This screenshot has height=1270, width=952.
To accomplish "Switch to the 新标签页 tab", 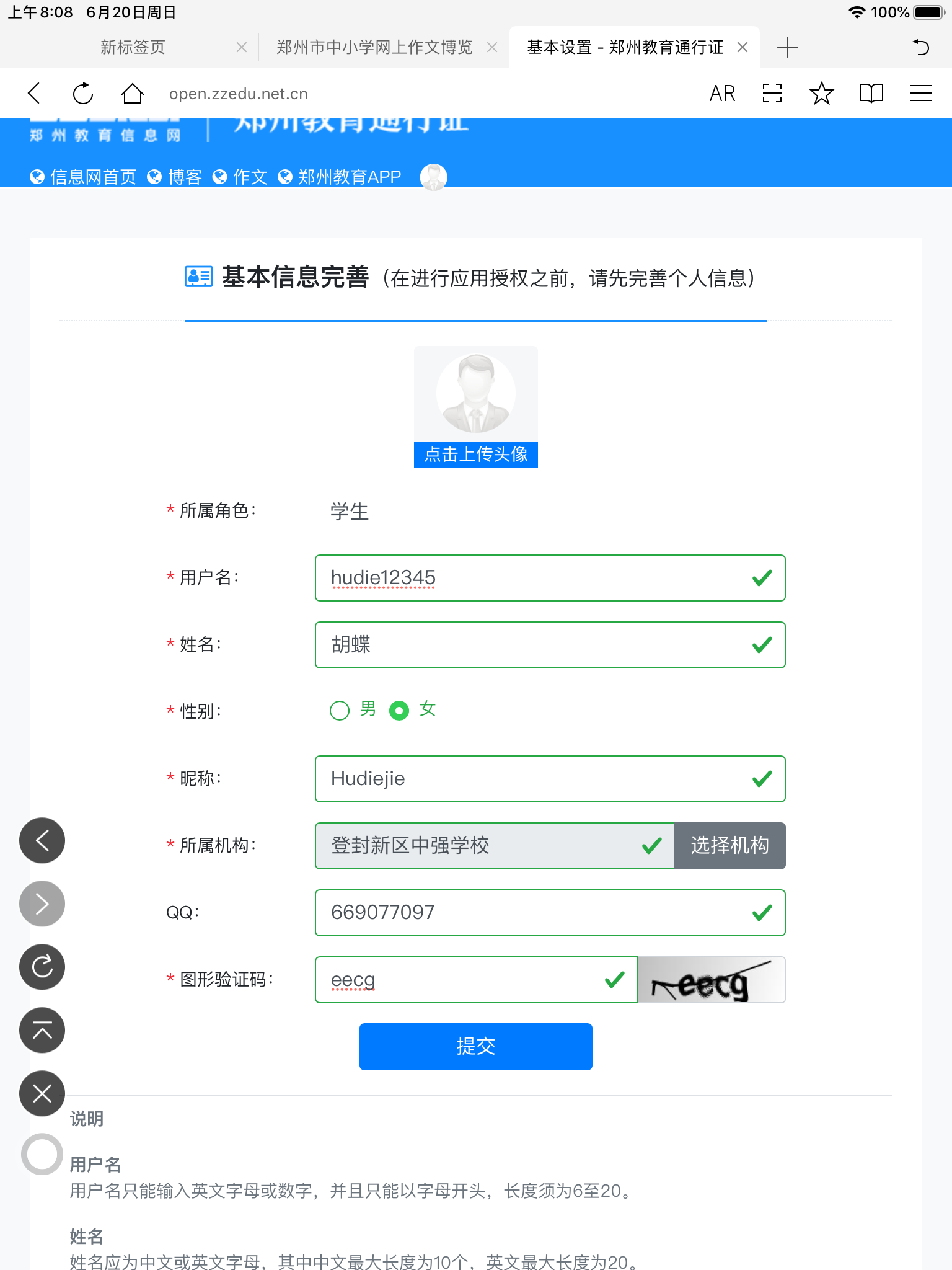I will point(133,47).
